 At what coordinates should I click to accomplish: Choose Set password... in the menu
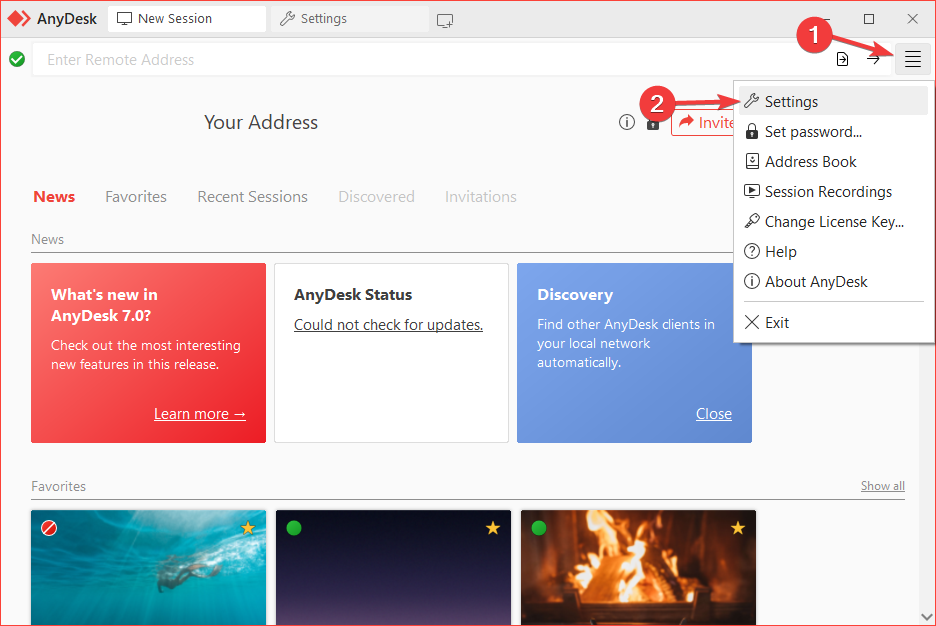pyautogui.click(x=812, y=132)
